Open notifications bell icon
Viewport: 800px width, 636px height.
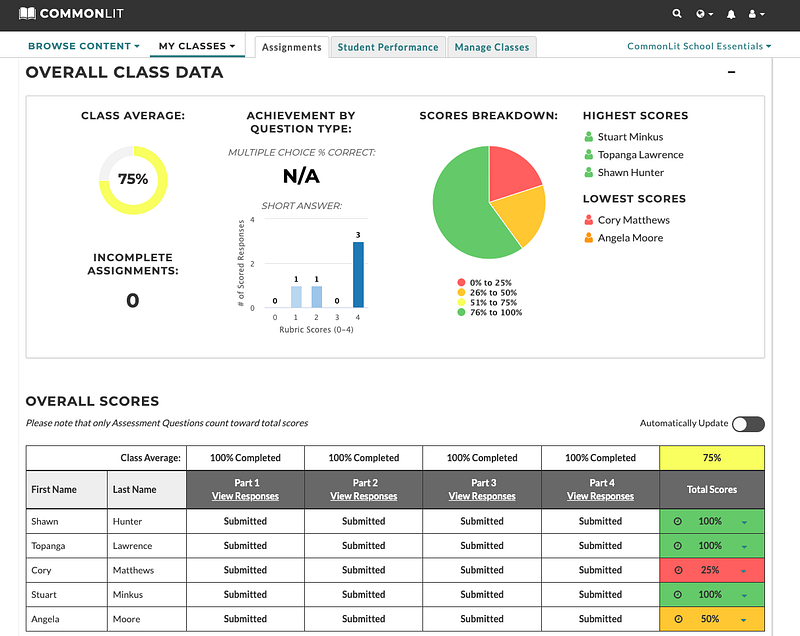731,14
